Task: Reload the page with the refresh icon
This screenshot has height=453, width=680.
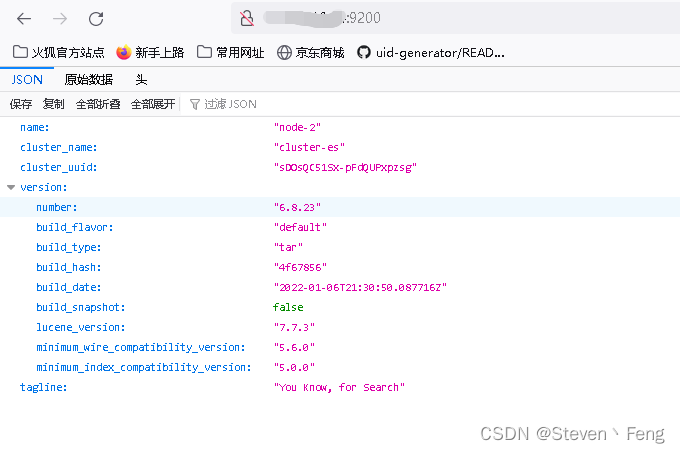Action: click(96, 19)
